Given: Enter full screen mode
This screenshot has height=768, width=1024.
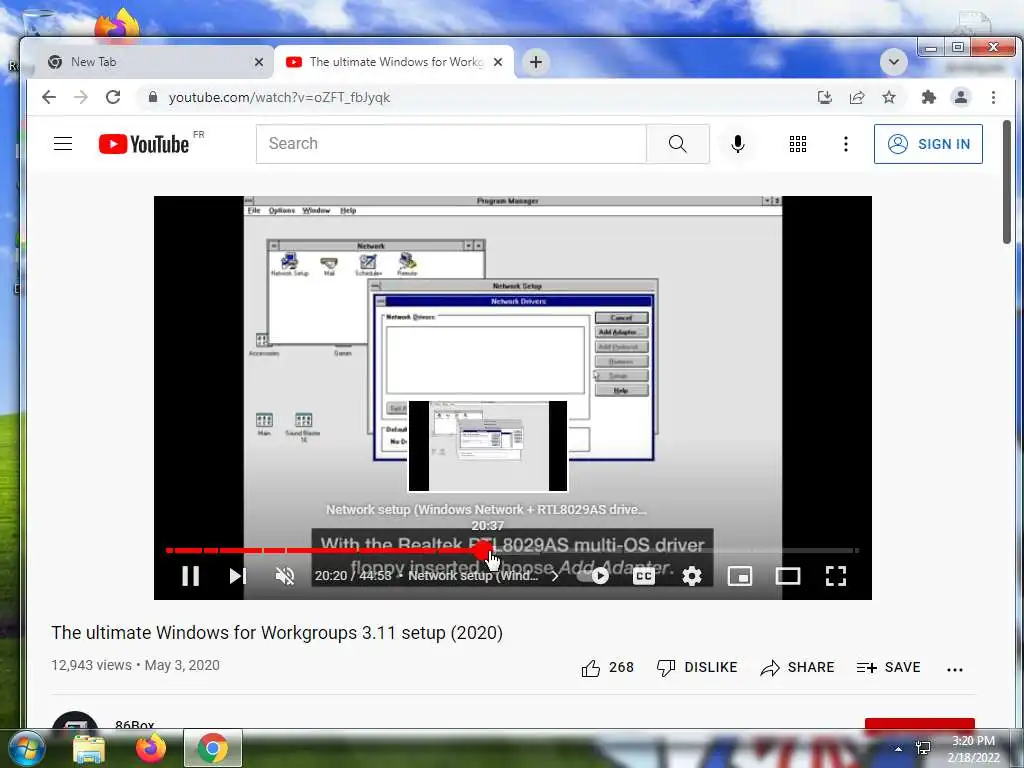Looking at the screenshot, I should click(x=835, y=575).
